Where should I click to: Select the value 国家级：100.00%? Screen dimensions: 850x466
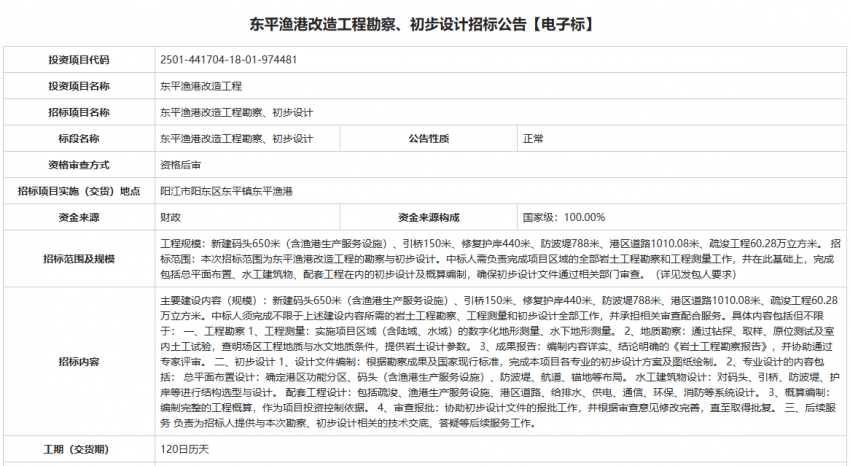point(564,217)
